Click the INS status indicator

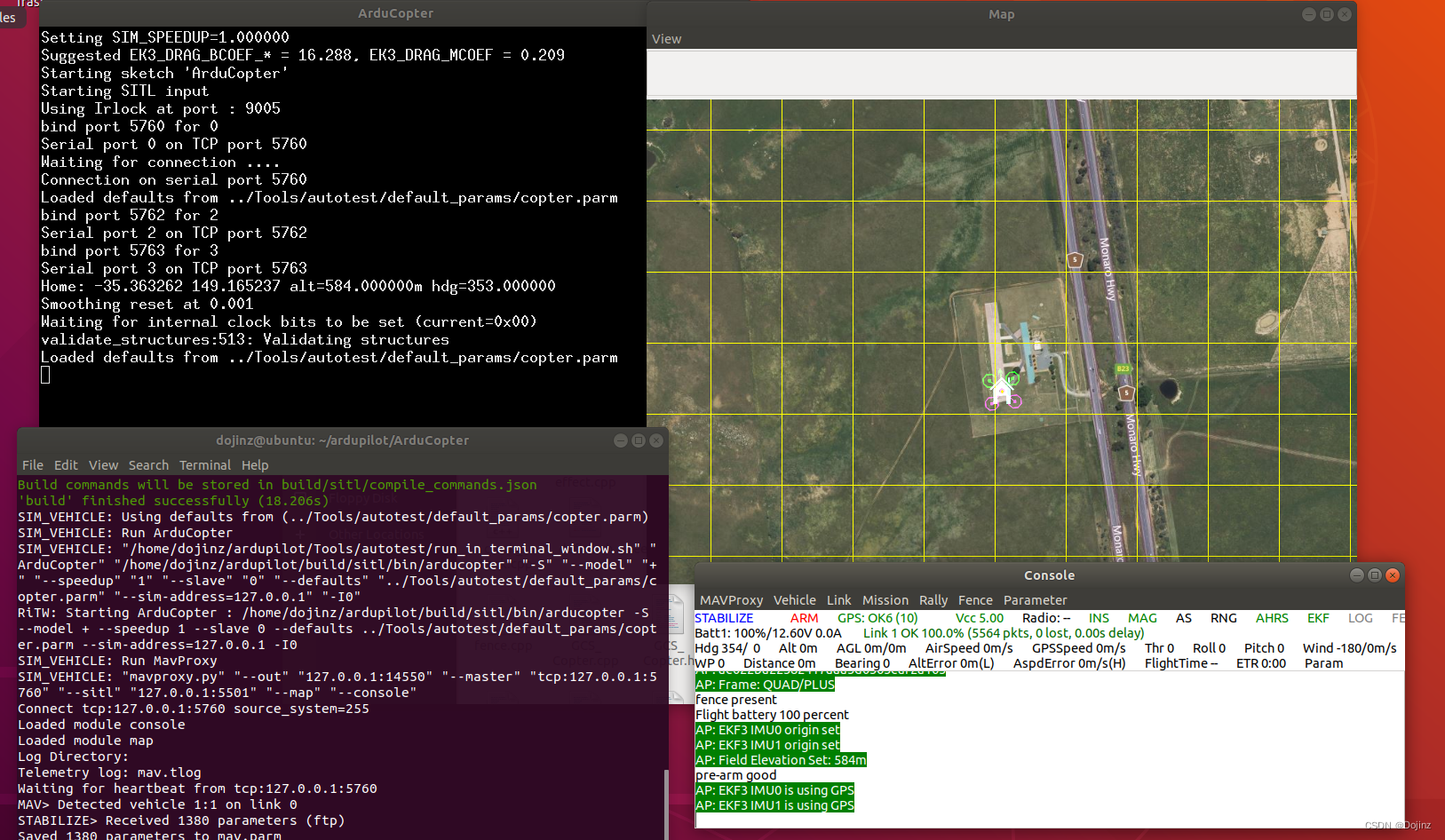(1099, 617)
